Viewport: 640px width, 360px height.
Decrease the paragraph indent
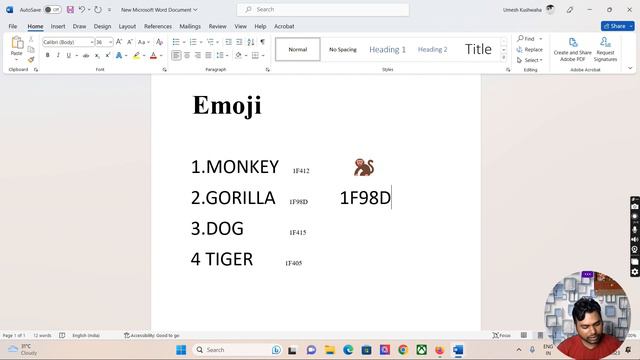(228, 42)
